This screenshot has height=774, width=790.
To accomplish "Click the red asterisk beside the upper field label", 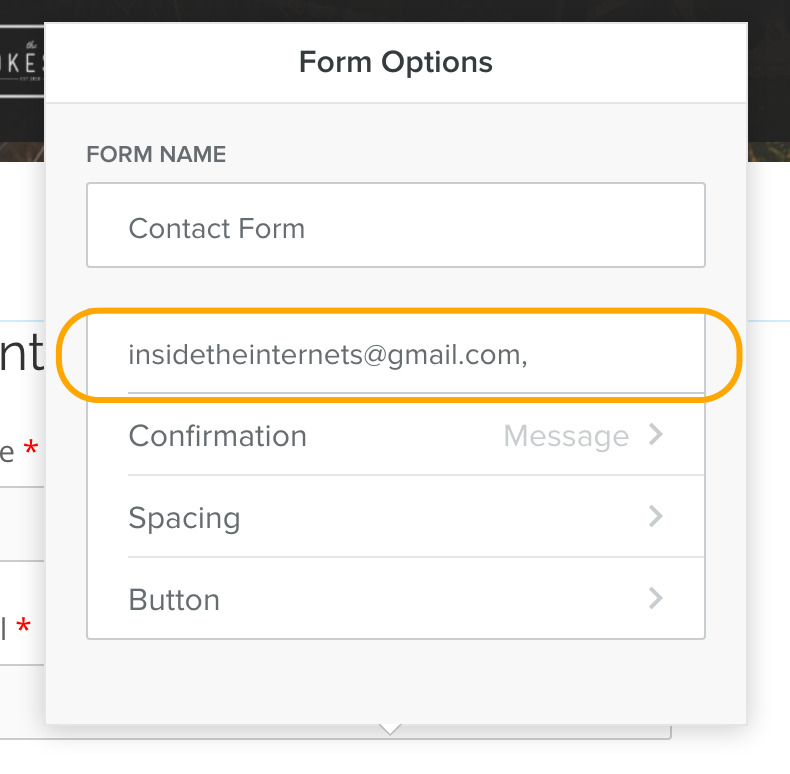I will point(31,448).
